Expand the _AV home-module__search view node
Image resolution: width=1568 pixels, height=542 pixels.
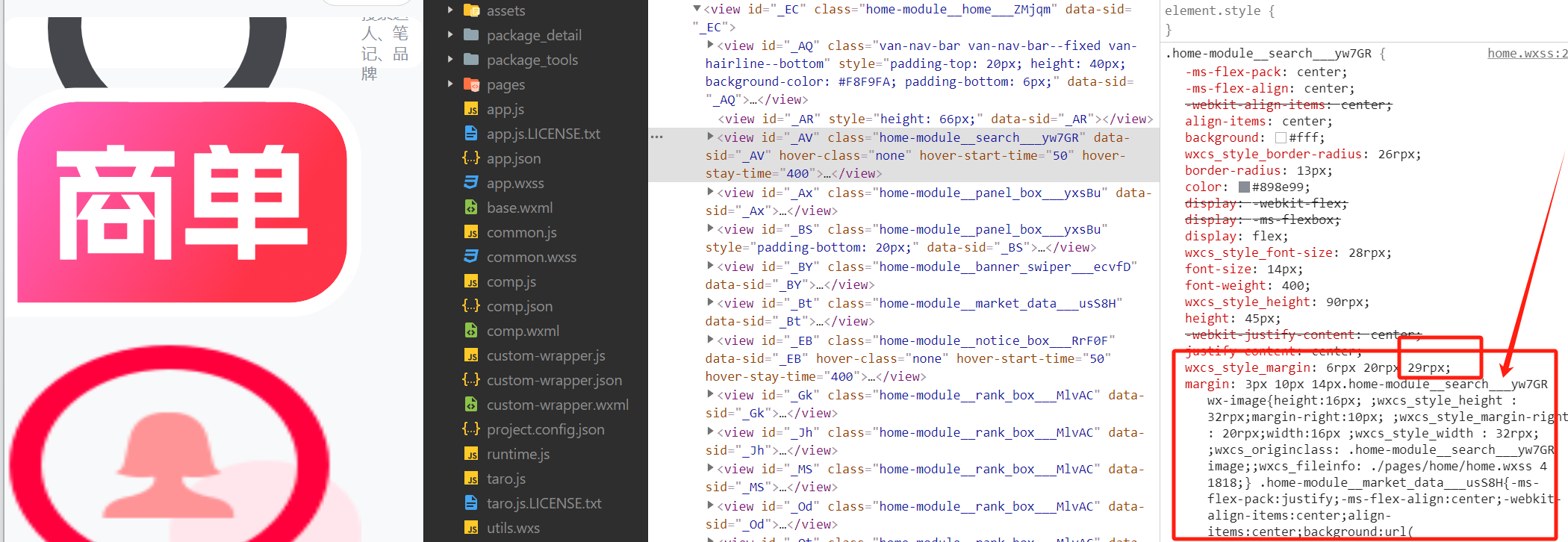pos(710,137)
